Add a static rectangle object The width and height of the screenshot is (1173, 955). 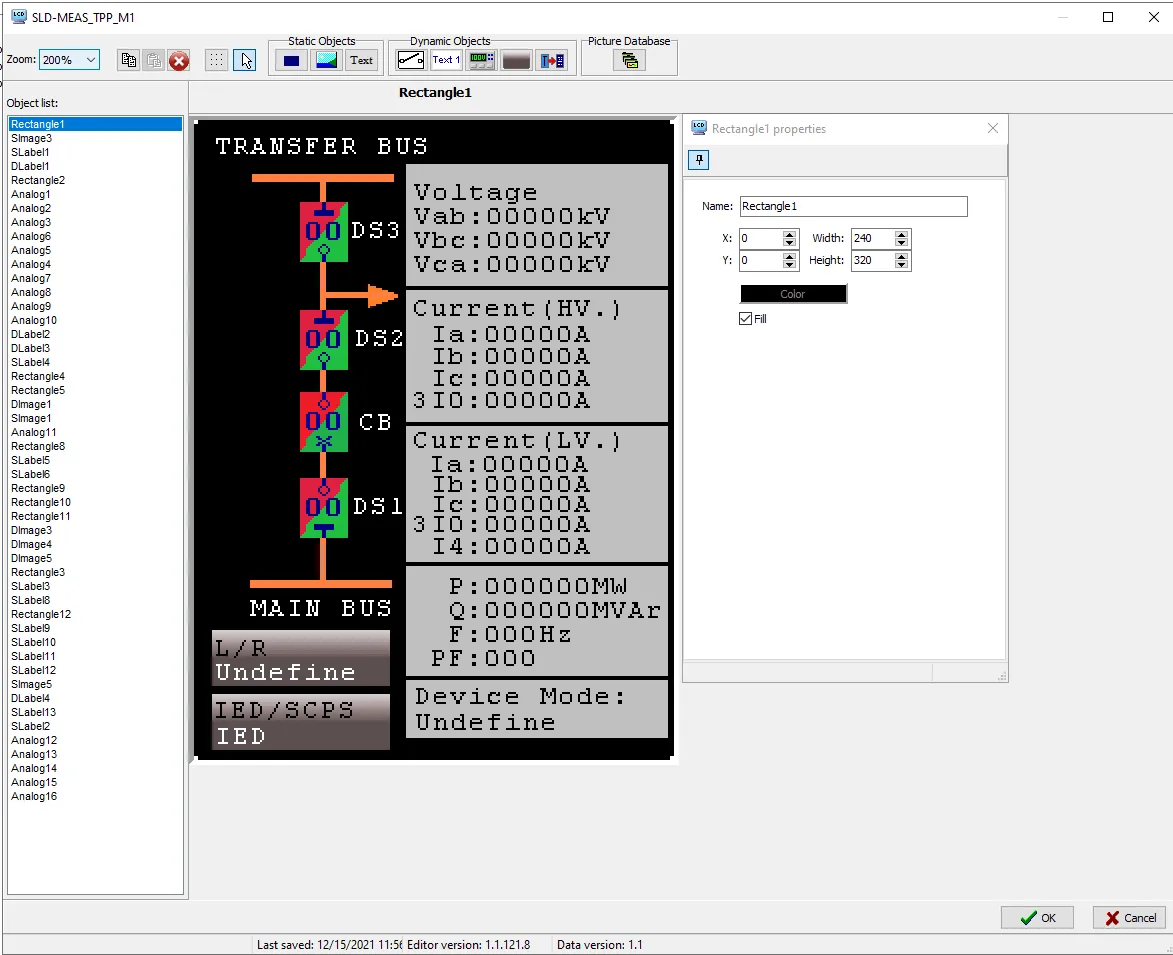pyautogui.click(x=292, y=61)
